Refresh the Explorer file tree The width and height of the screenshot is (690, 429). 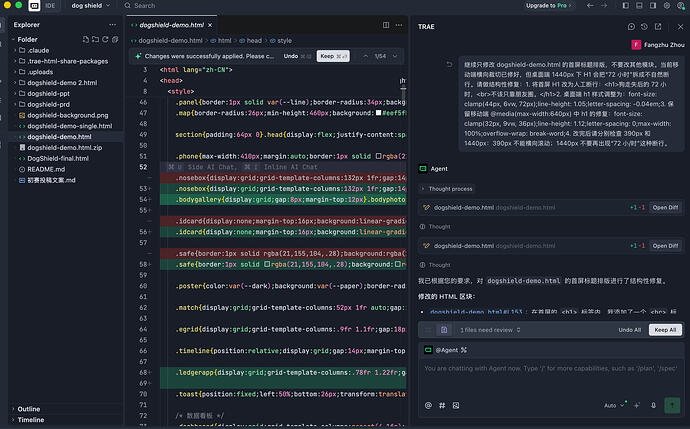pos(105,39)
